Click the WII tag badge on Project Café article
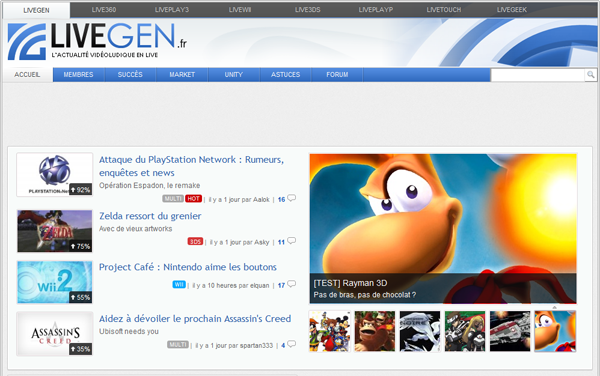 coord(179,285)
